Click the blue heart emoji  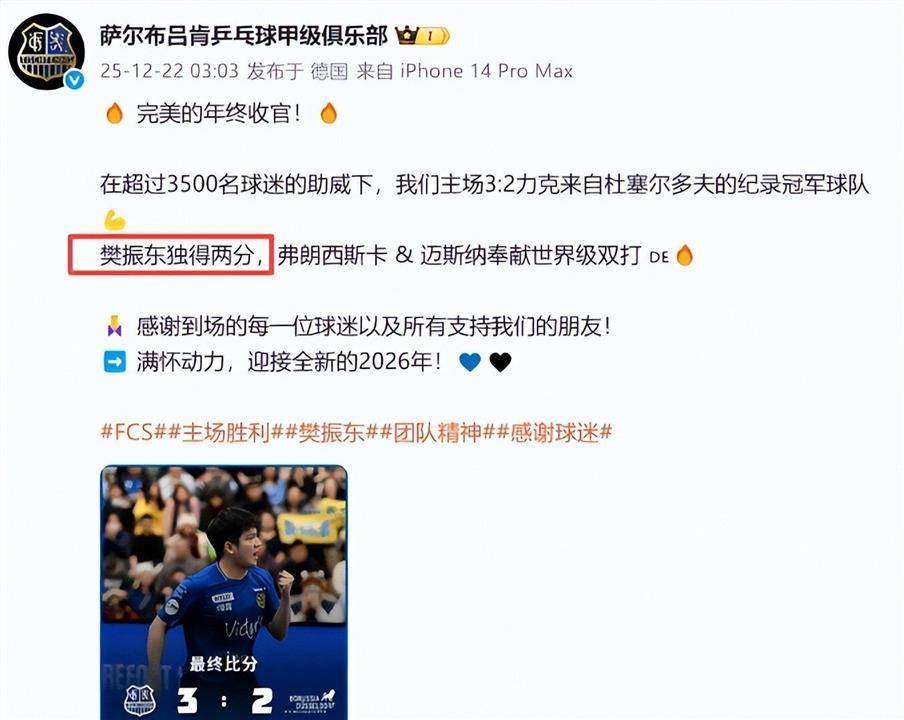[470, 362]
